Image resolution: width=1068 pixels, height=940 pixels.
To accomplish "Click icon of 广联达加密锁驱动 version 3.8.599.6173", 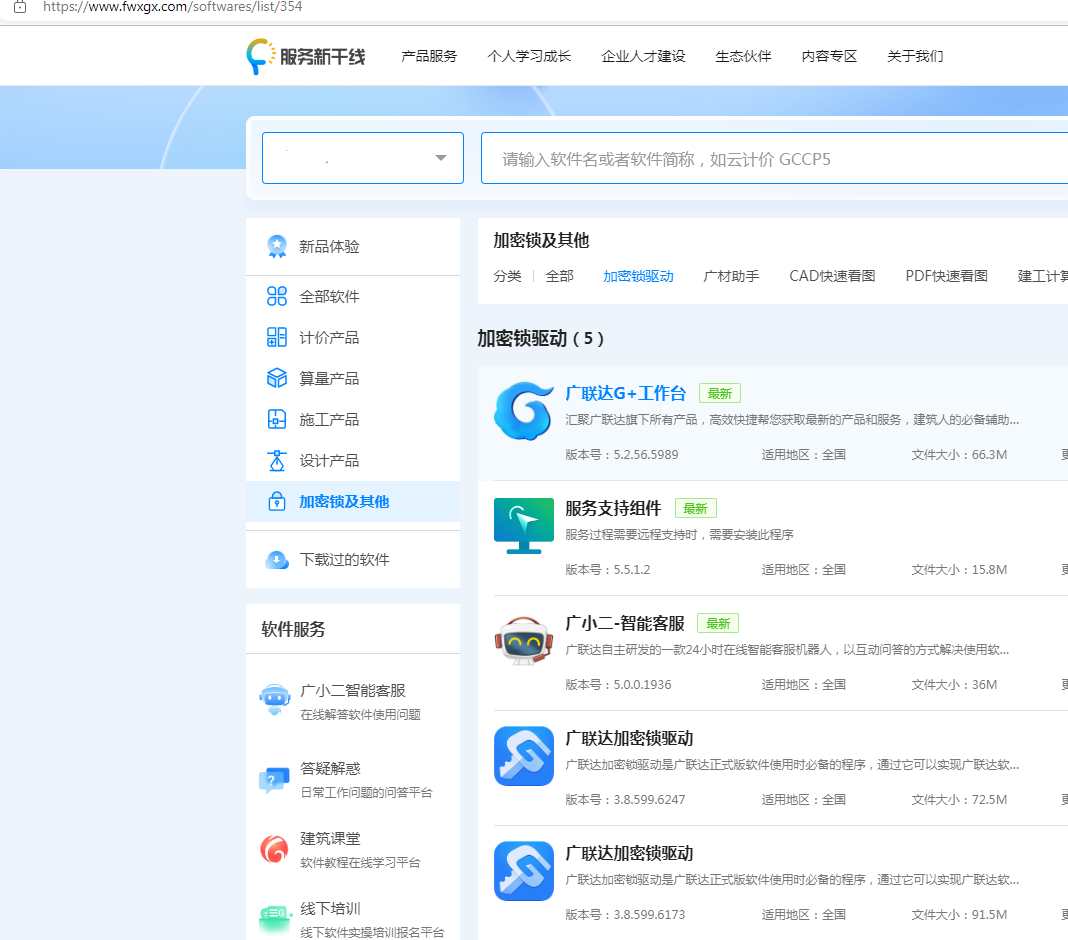I will 524,871.
